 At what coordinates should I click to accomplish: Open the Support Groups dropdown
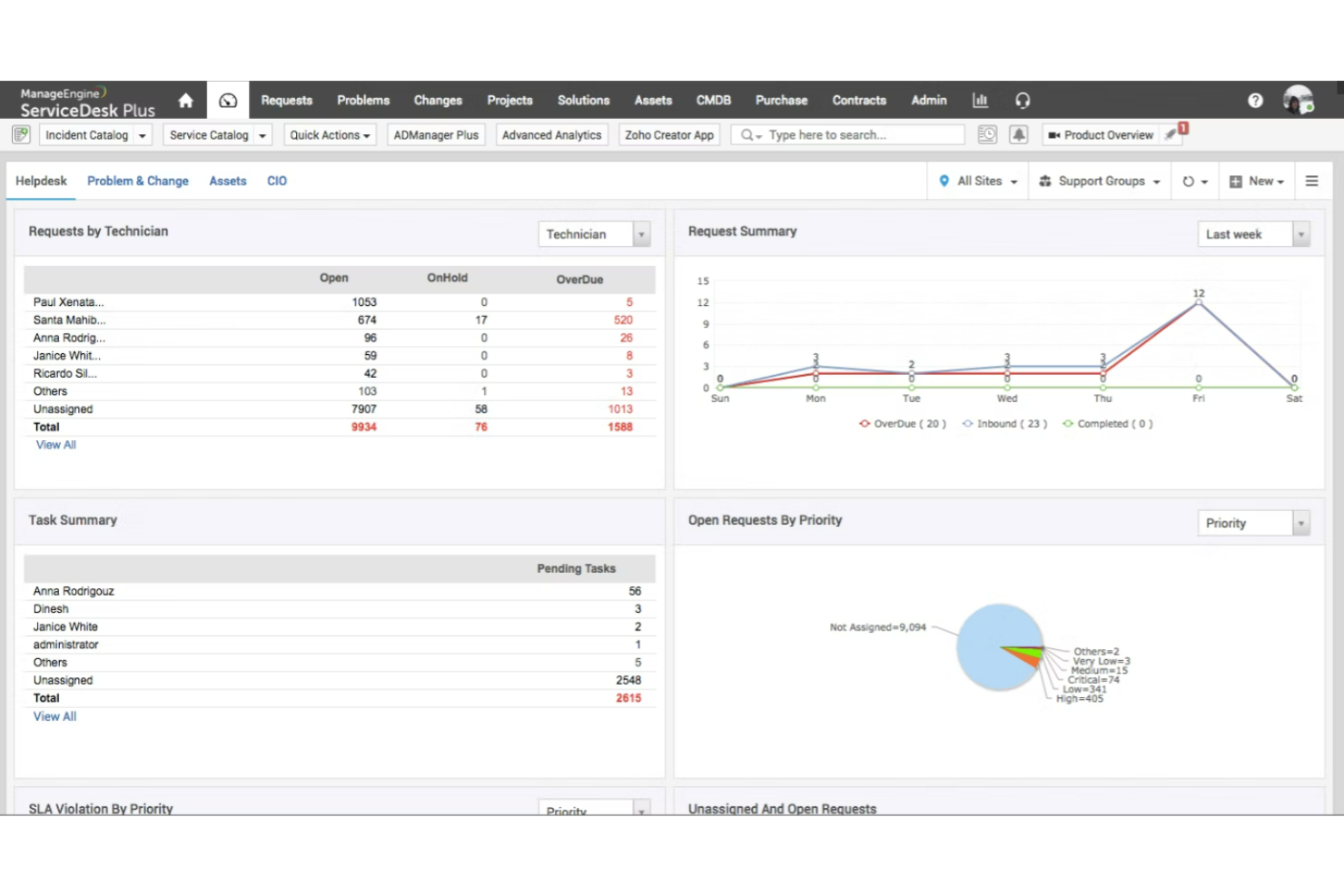(1099, 181)
